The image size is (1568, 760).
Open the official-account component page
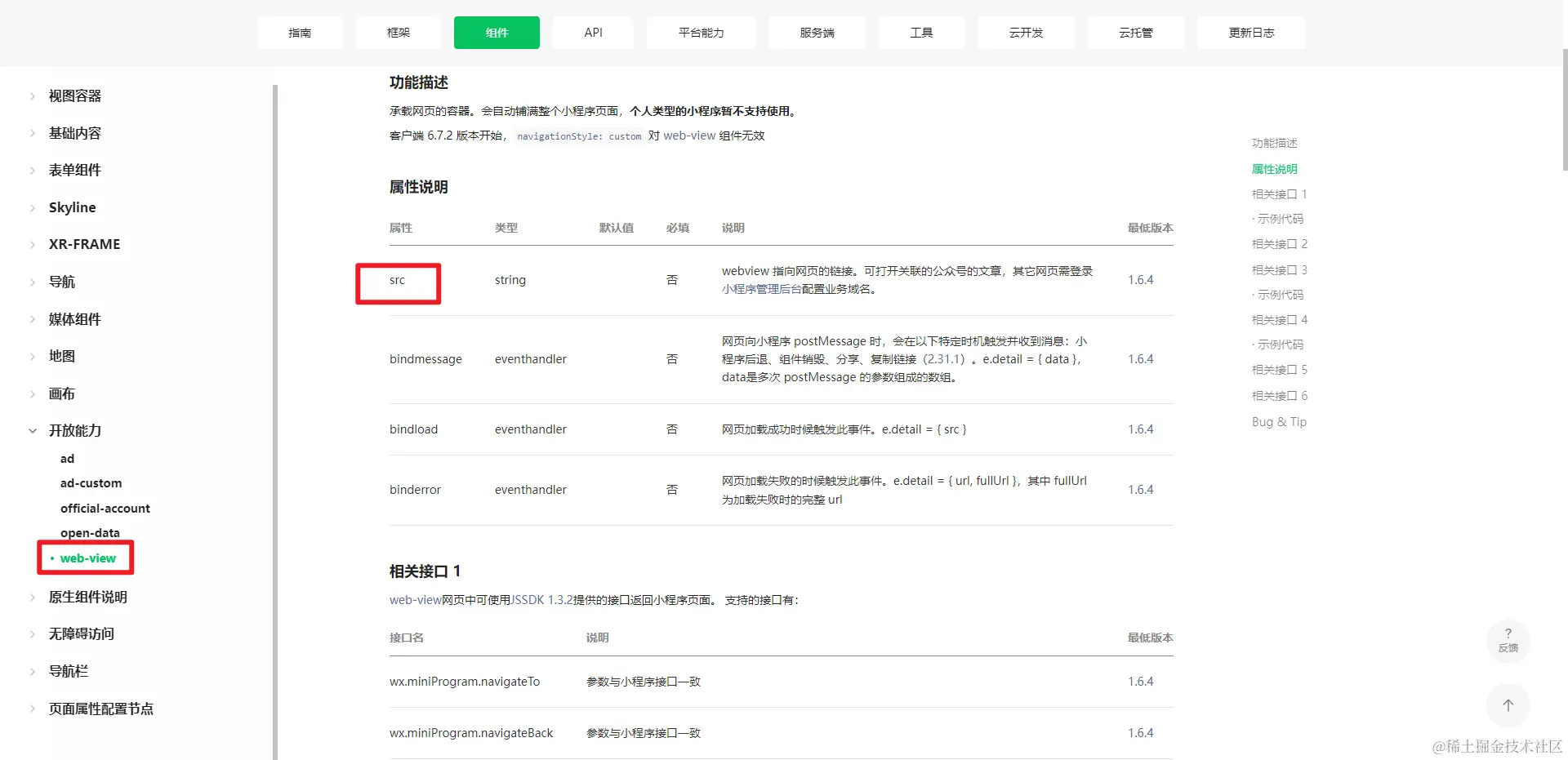(105, 509)
